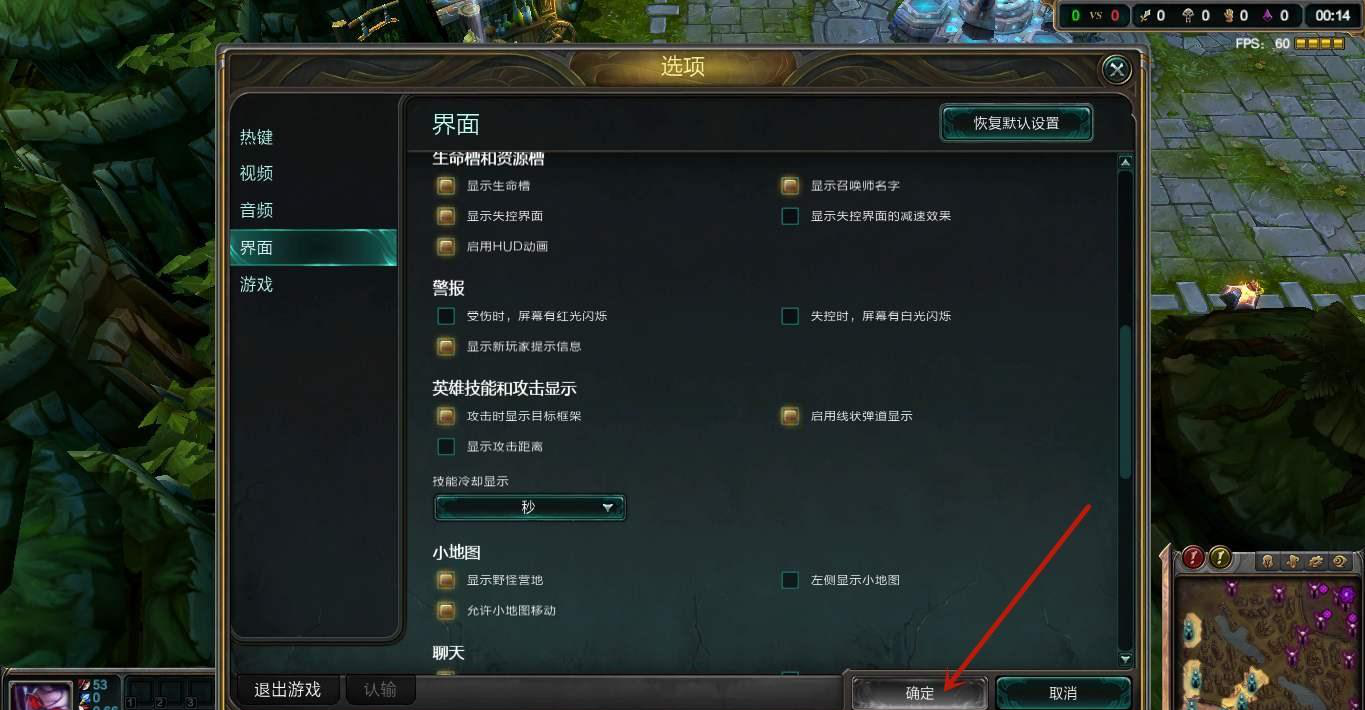Disable the 显示生命槽 checkbox
Image resolution: width=1365 pixels, height=710 pixels.
(x=446, y=186)
